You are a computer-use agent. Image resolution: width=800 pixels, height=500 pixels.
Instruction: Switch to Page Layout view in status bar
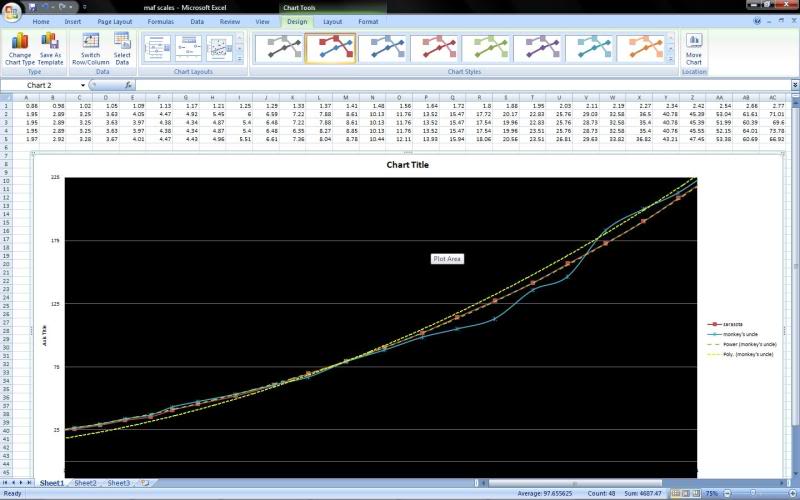coord(686,493)
